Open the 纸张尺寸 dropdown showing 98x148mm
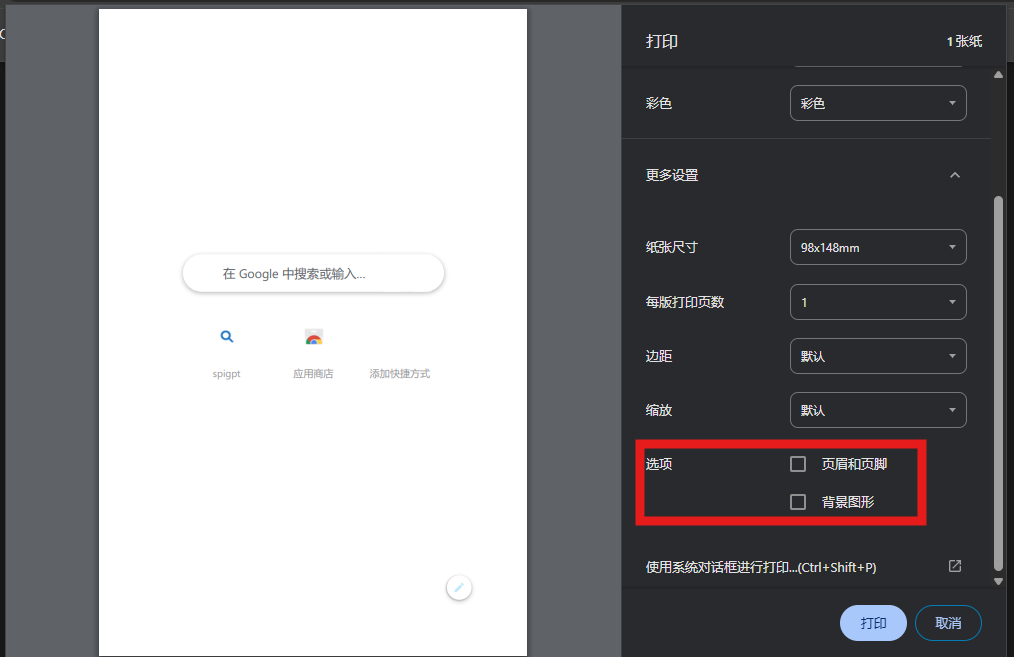The height and width of the screenshot is (657, 1014). point(878,248)
